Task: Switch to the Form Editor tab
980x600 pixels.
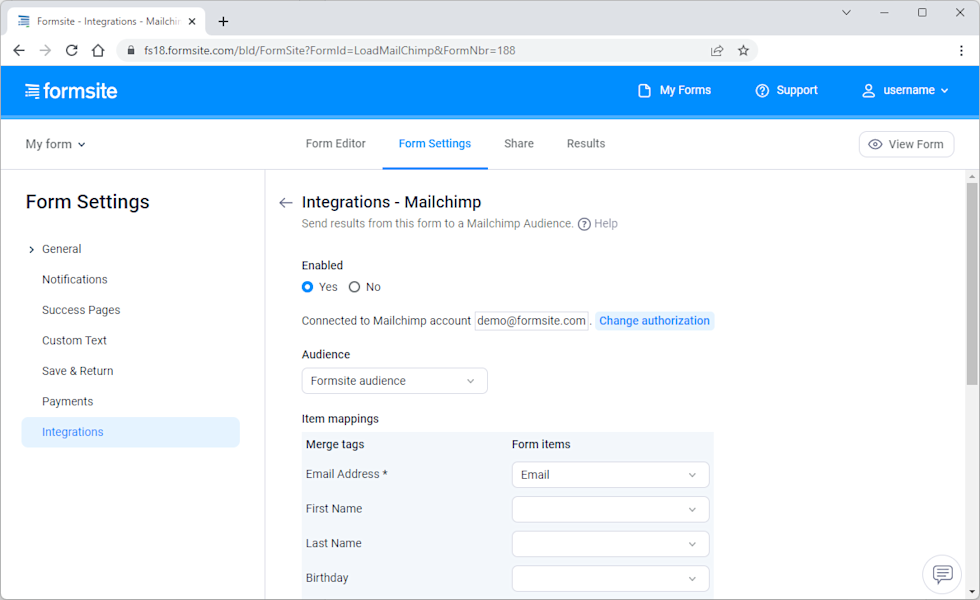Action: coord(336,143)
